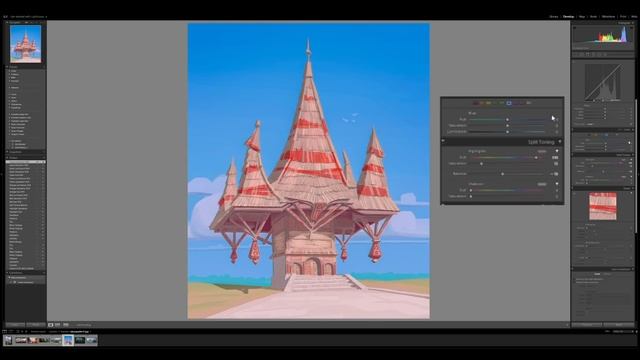Switch to the Library module
This screenshot has height=360, width=640.
coord(554,17)
